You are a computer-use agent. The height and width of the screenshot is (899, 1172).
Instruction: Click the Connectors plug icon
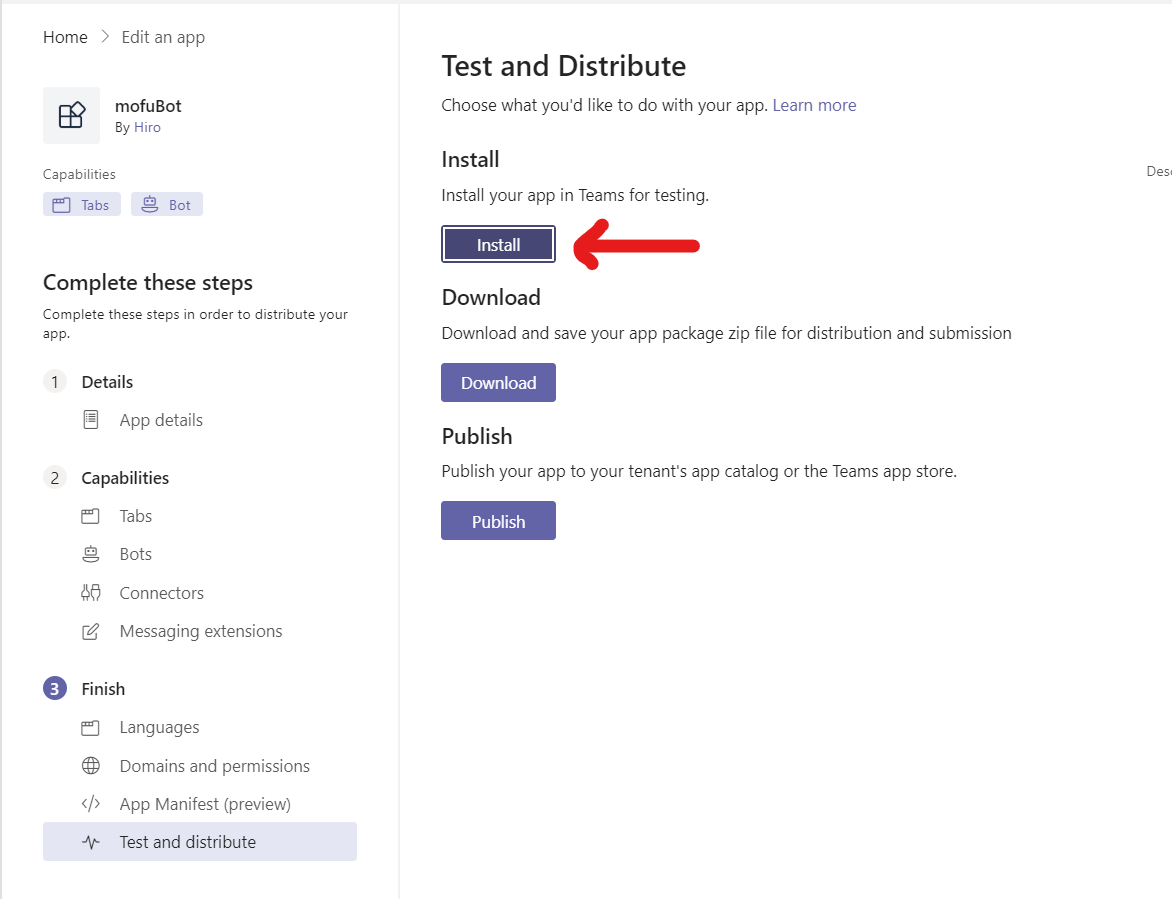coord(90,593)
